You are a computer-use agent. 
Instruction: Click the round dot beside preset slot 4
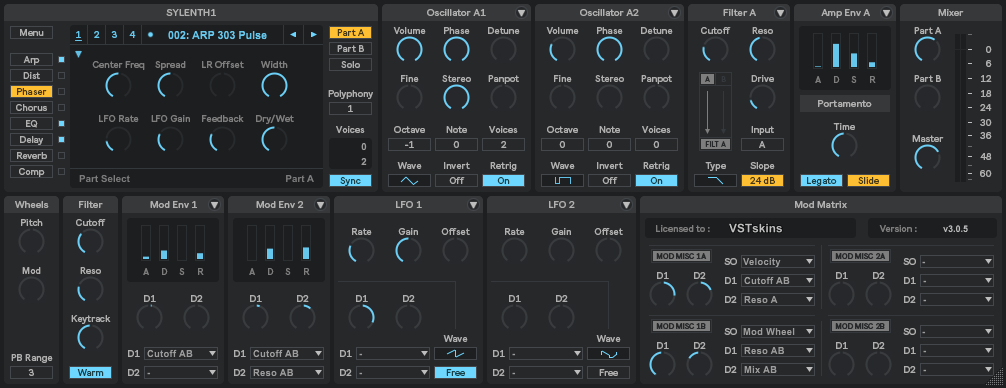150,35
